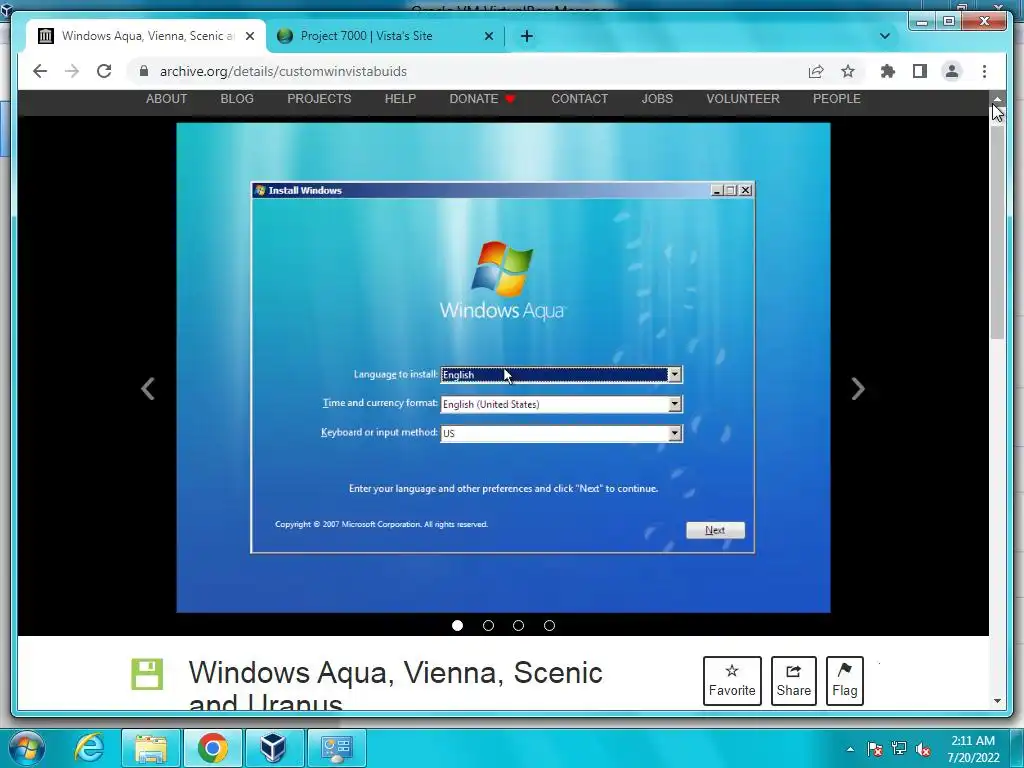Image resolution: width=1024 pixels, height=768 pixels.
Task: Click the Chrome taskbar icon
Action: [x=212, y=748]
